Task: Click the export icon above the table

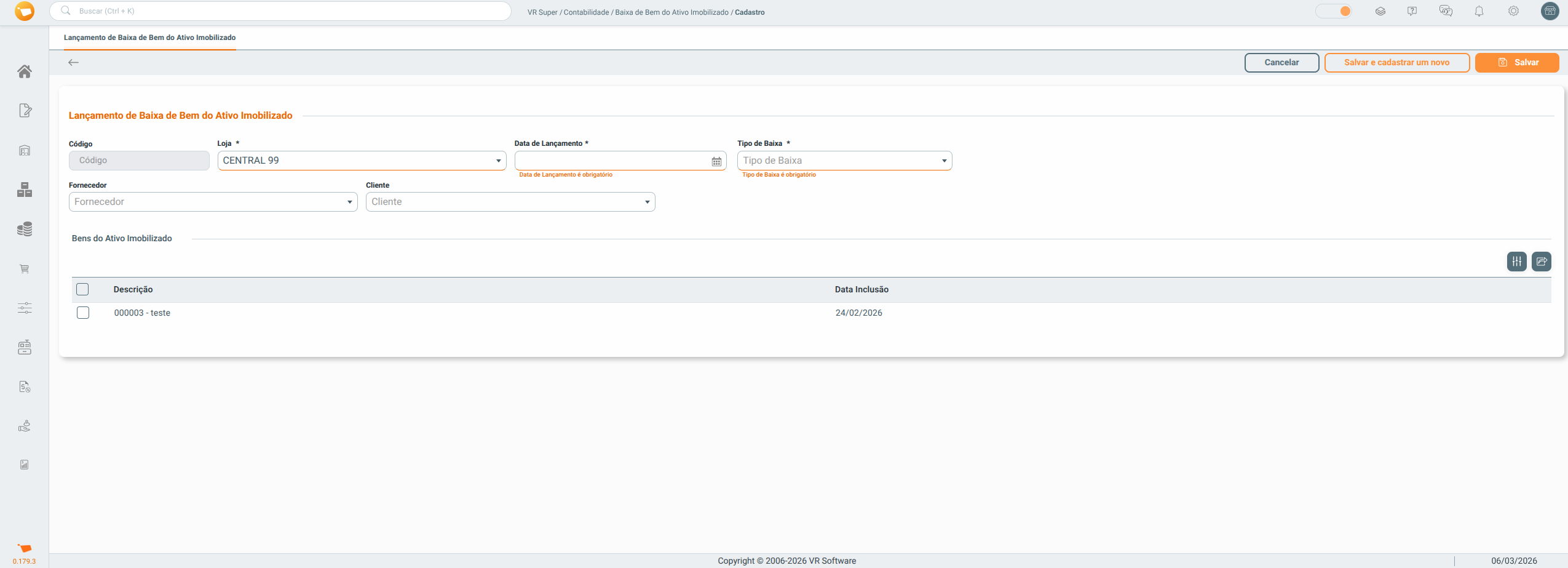Action: click(1541, 262)
